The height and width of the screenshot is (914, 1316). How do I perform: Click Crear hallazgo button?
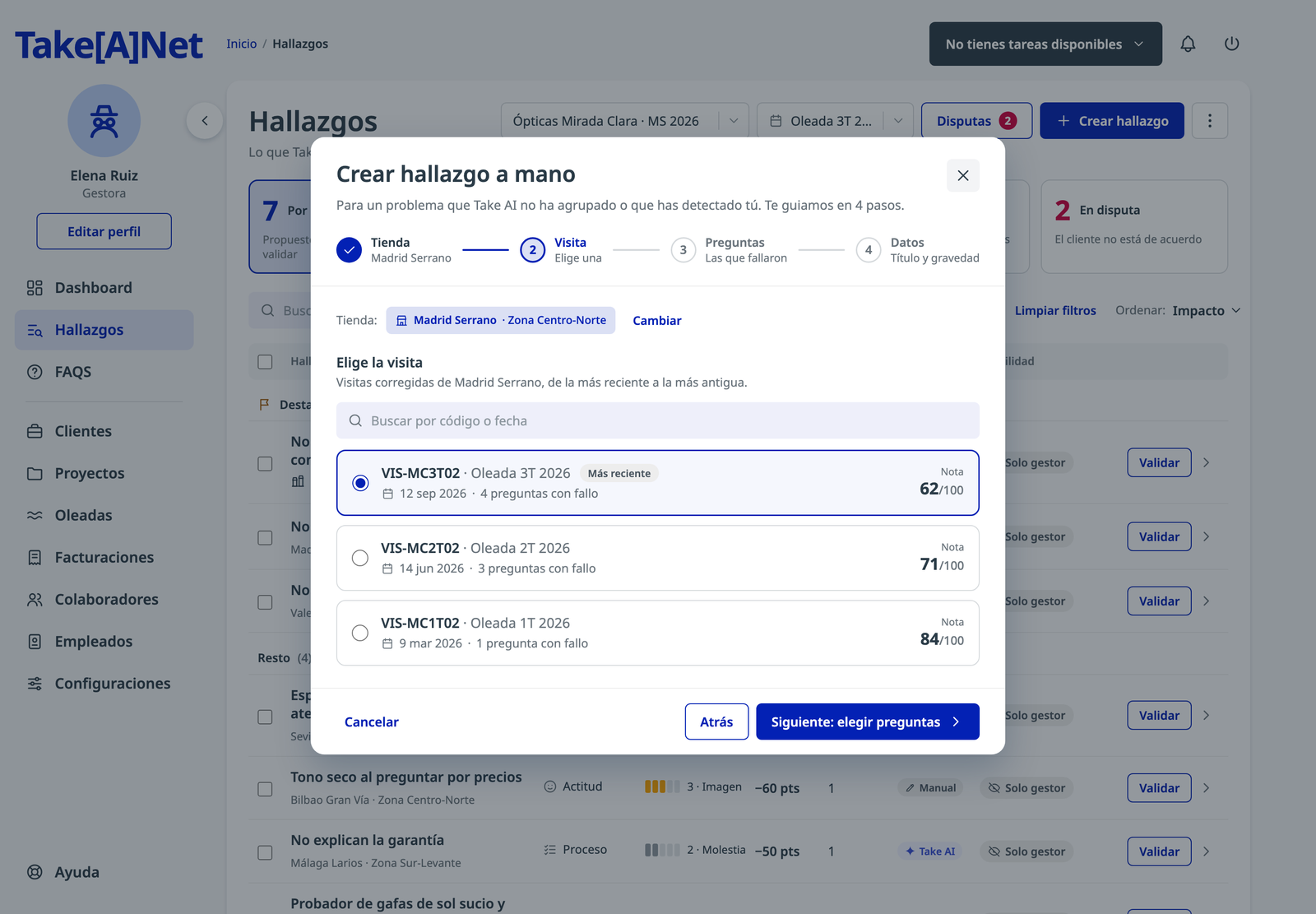point(1112,121)
